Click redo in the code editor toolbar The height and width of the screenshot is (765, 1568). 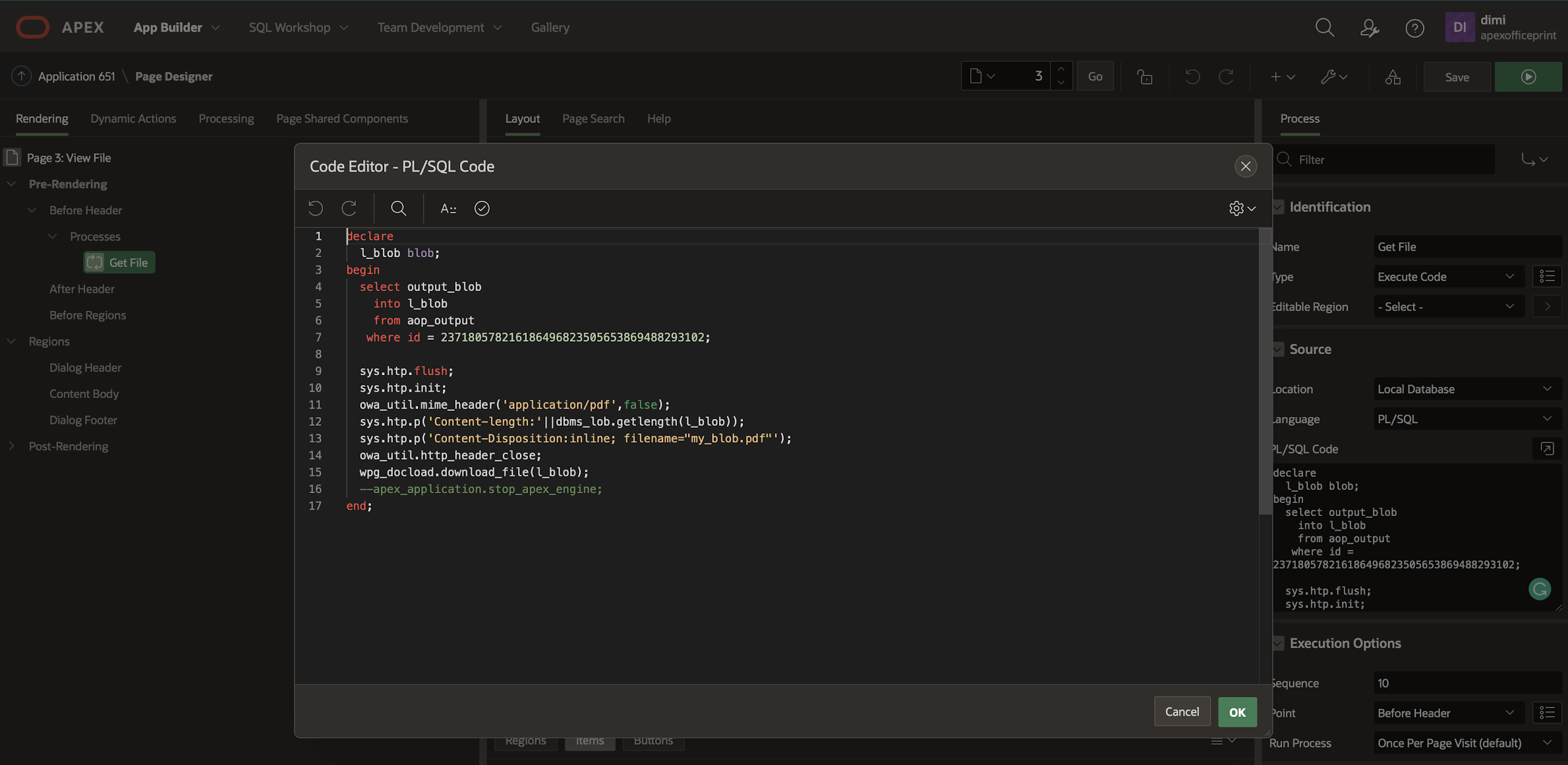[x=349, y=208]
